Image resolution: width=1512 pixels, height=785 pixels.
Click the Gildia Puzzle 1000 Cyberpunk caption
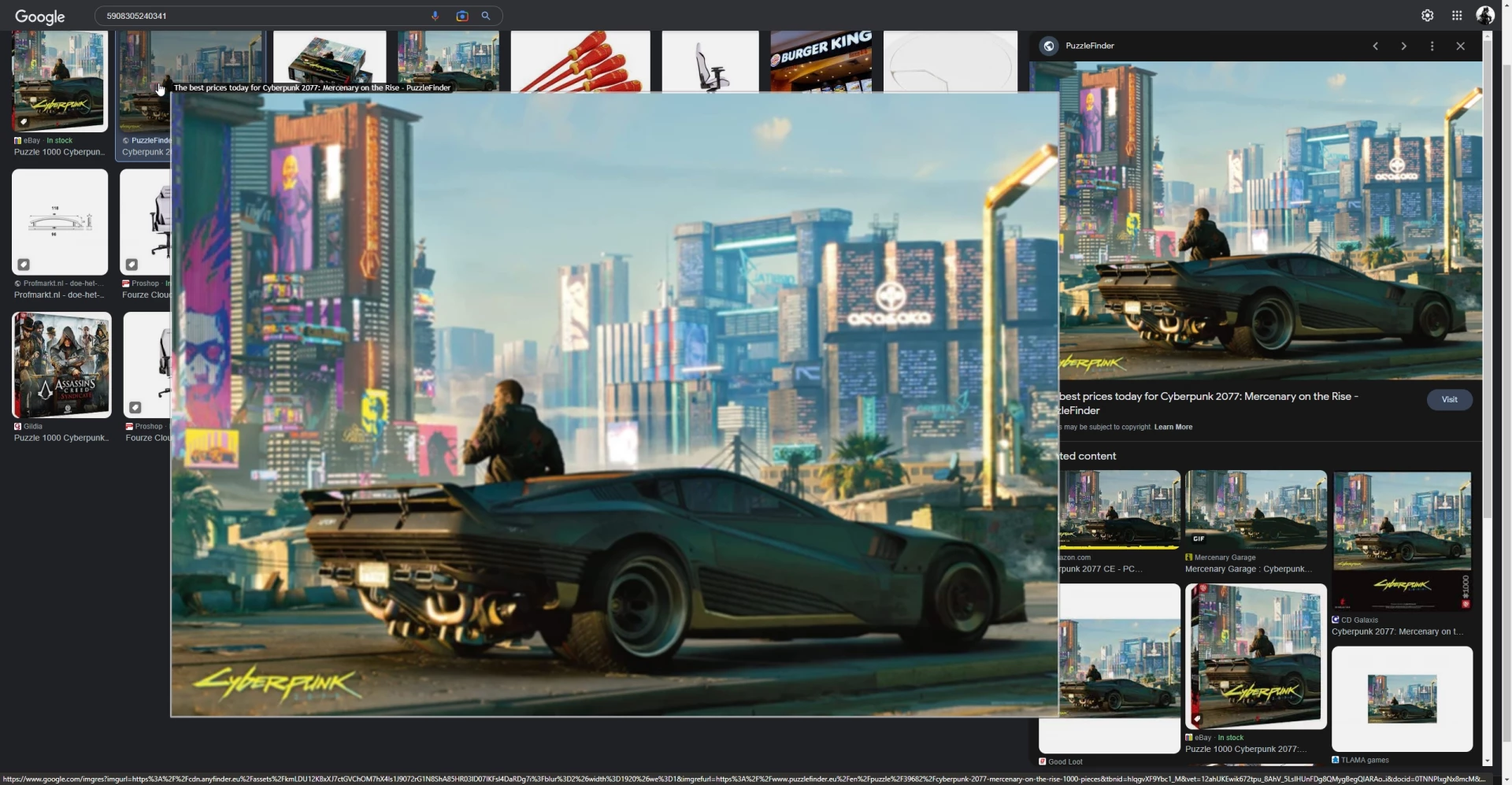(61, 438)
